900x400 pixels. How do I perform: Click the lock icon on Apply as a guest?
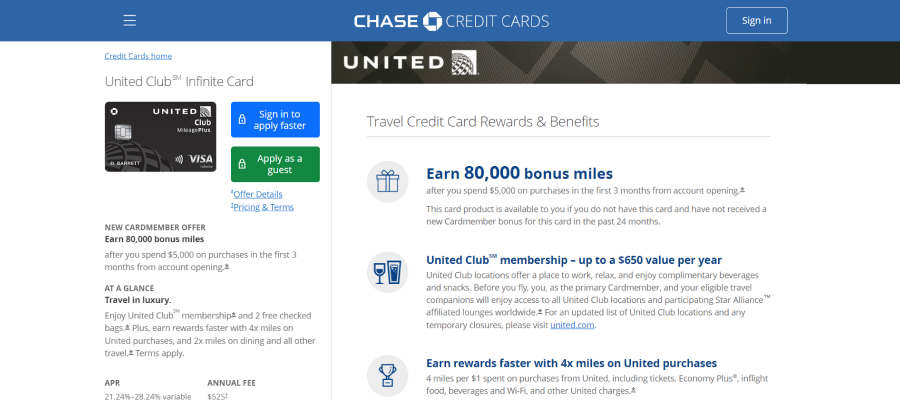(242, 164)
